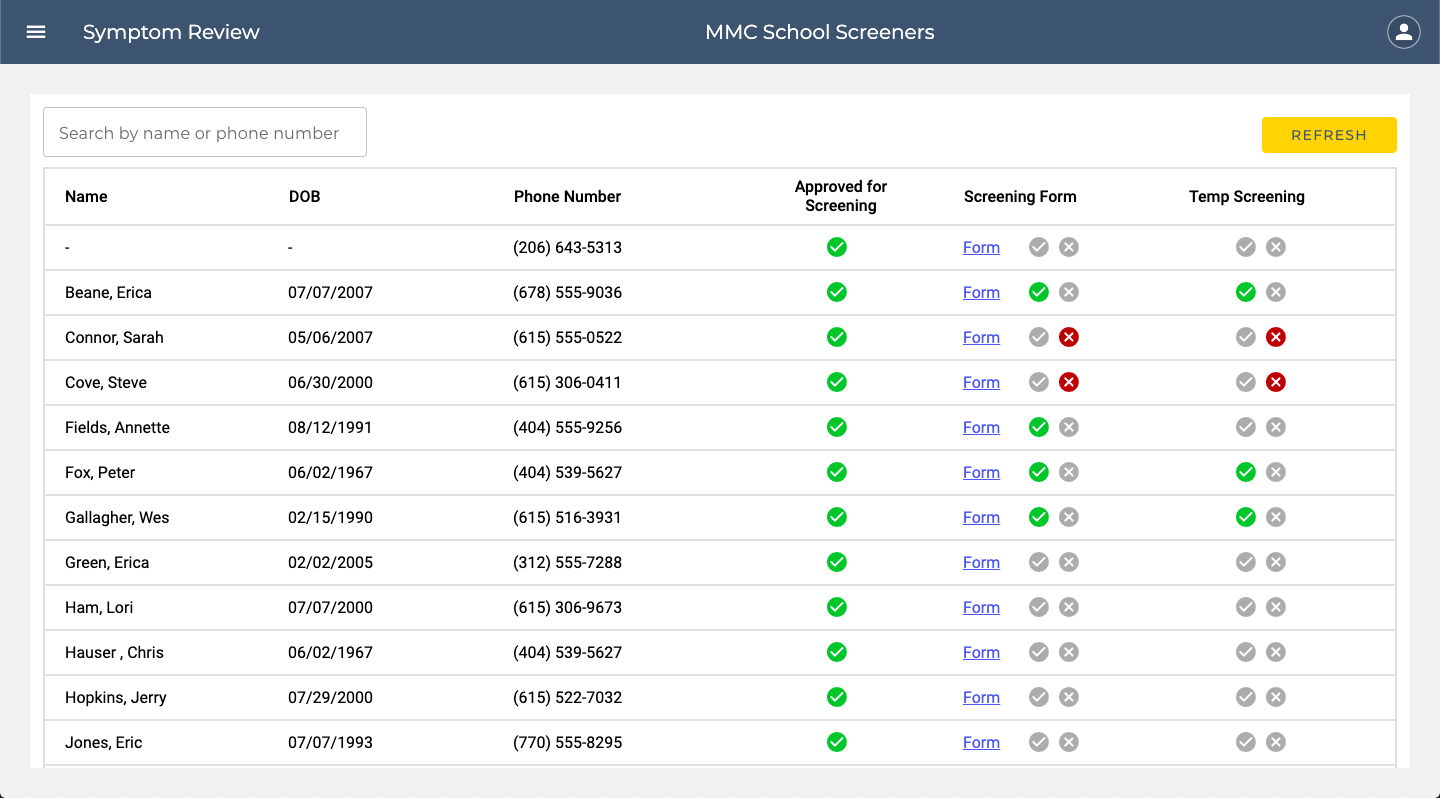Click Screening Form red X for Connor, Sarah

pyautogui.click(x=1069, y=337)
